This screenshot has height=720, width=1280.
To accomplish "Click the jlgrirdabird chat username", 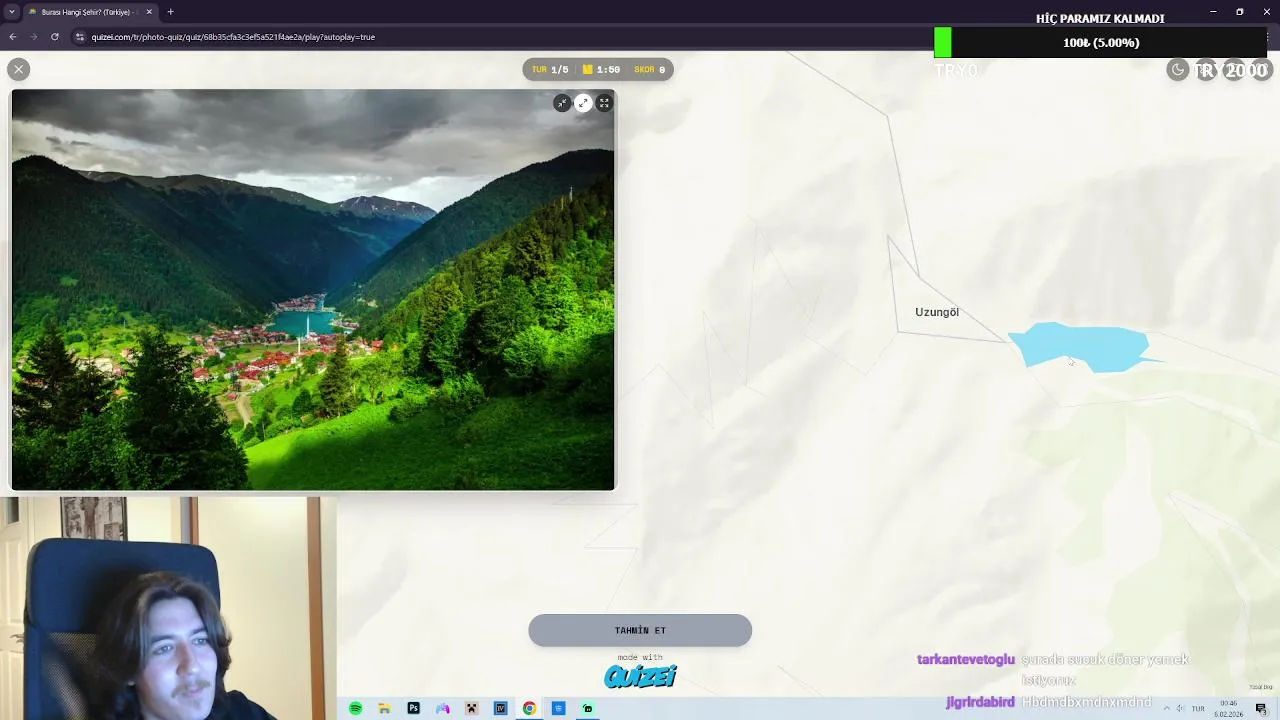I will pyautogui.click(x=980, y=702).
